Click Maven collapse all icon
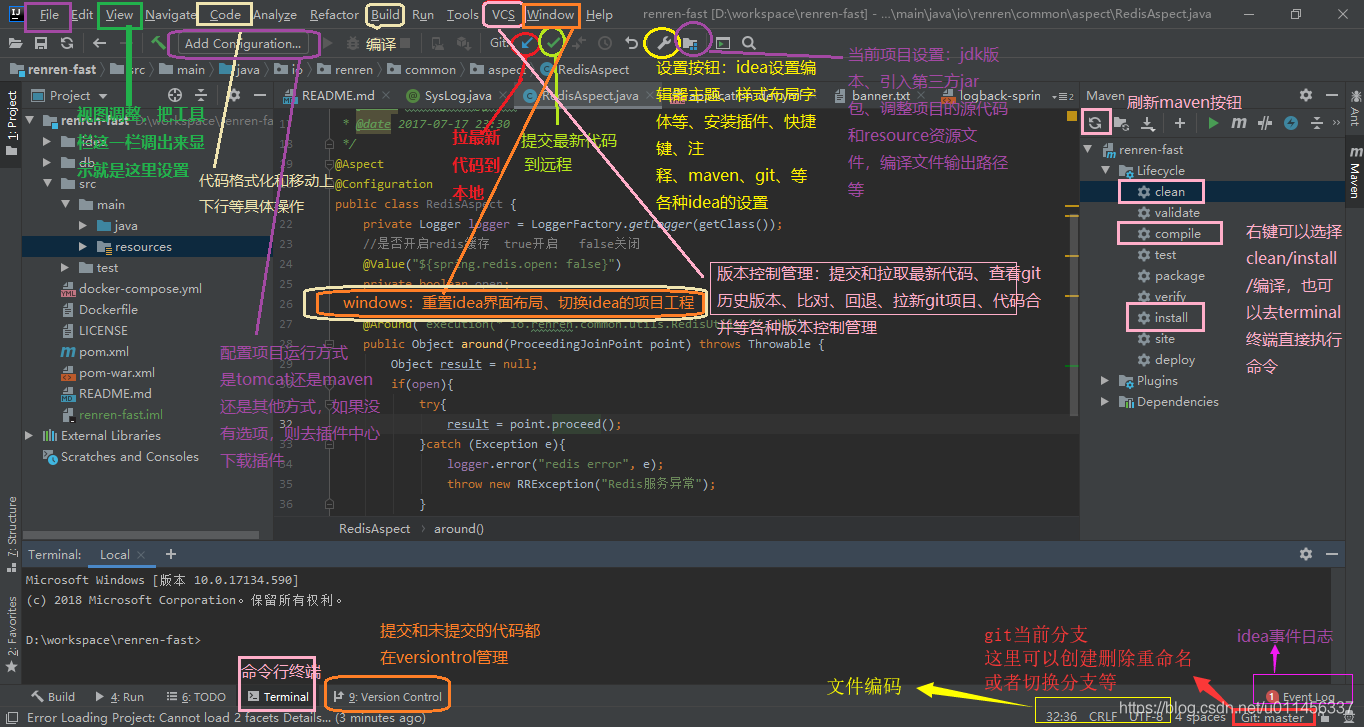The image size is (1364, 727). 1317,123
